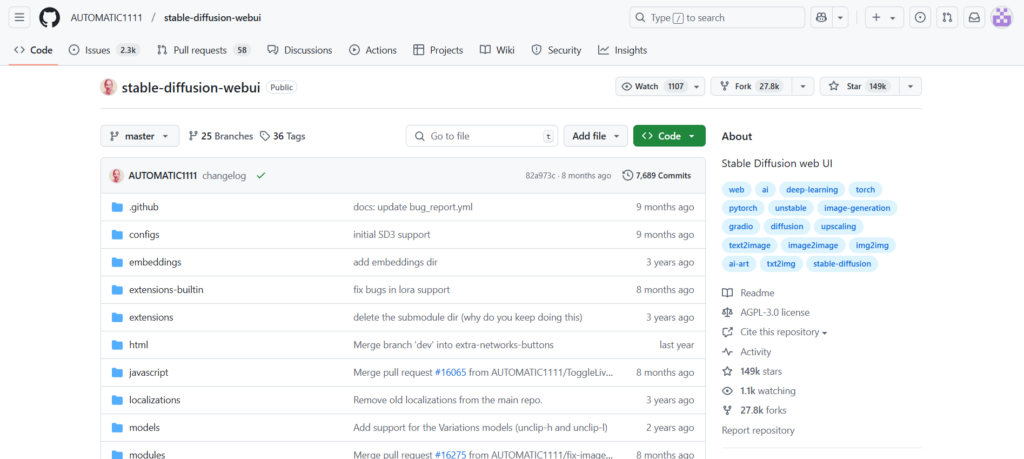Open the models folder icon
Screen dimensions: 1024x459
(x=118, y=428)
